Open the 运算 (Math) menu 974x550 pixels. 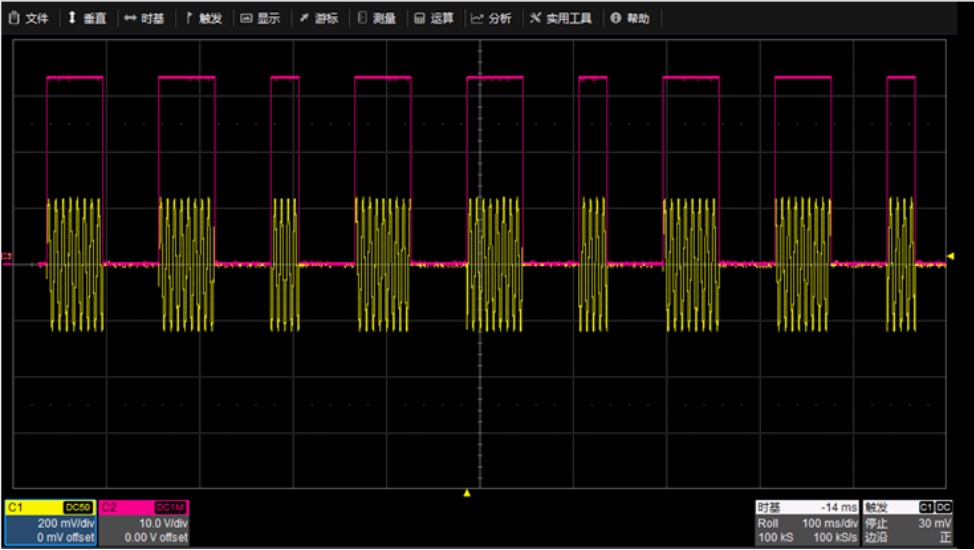tap(434, 18)
